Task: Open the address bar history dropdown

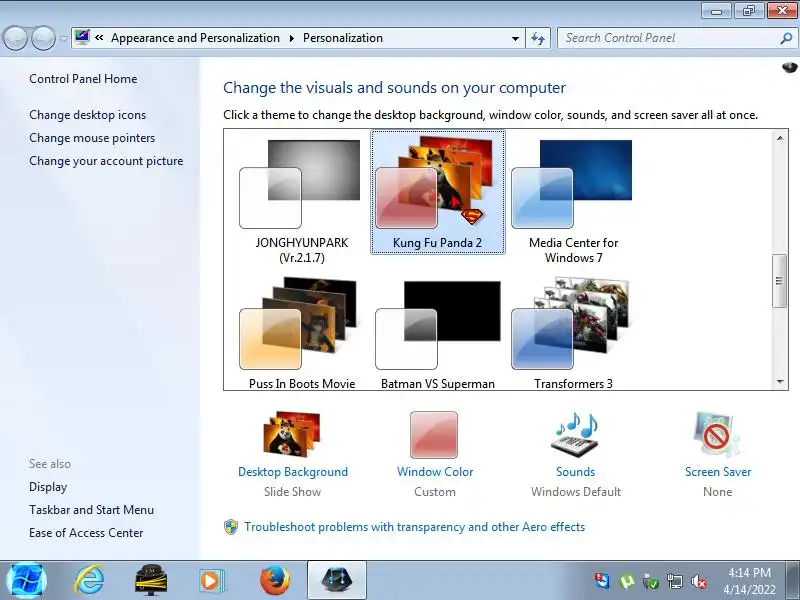Action: 515,38
